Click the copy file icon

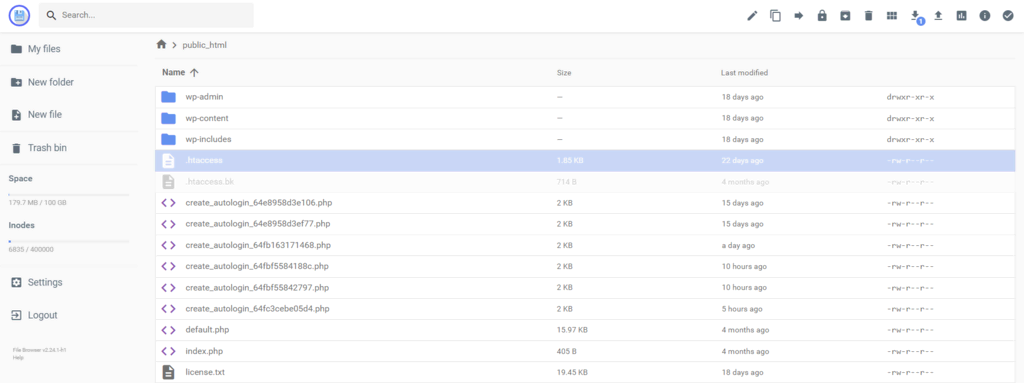[775, 16]
